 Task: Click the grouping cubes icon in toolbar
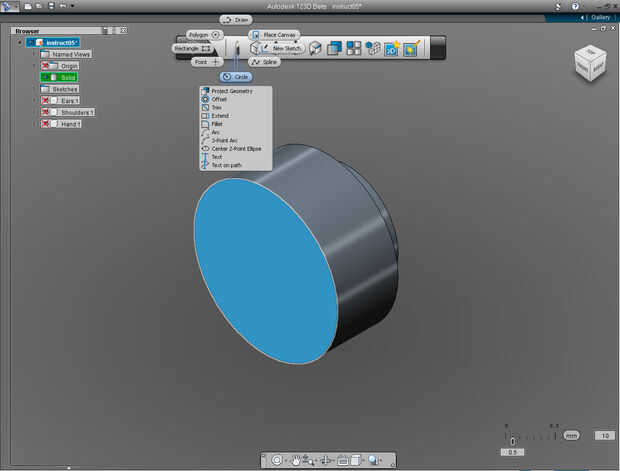click(372, 48)
